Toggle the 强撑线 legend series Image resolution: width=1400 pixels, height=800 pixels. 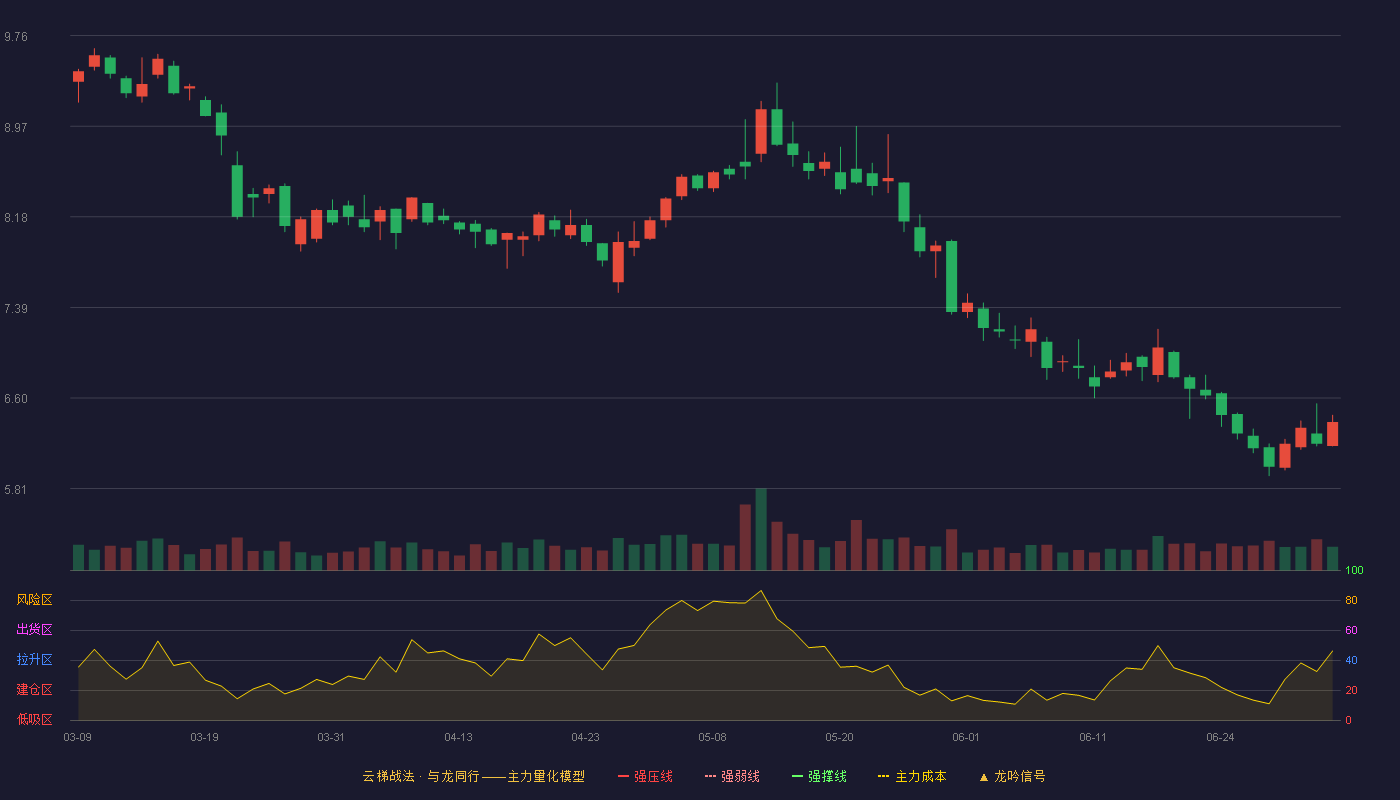point(819,776)
